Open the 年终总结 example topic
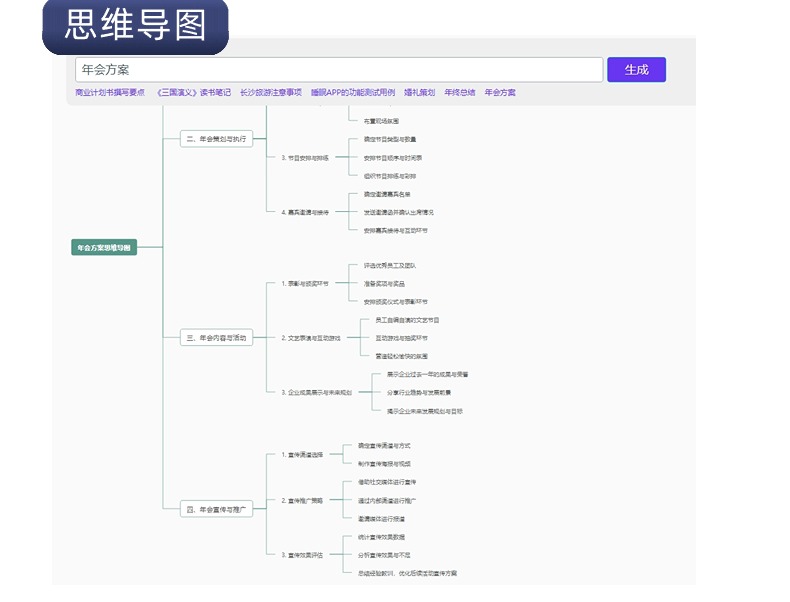790x602 pixels. pyautogui.click(x=459, y=93)
